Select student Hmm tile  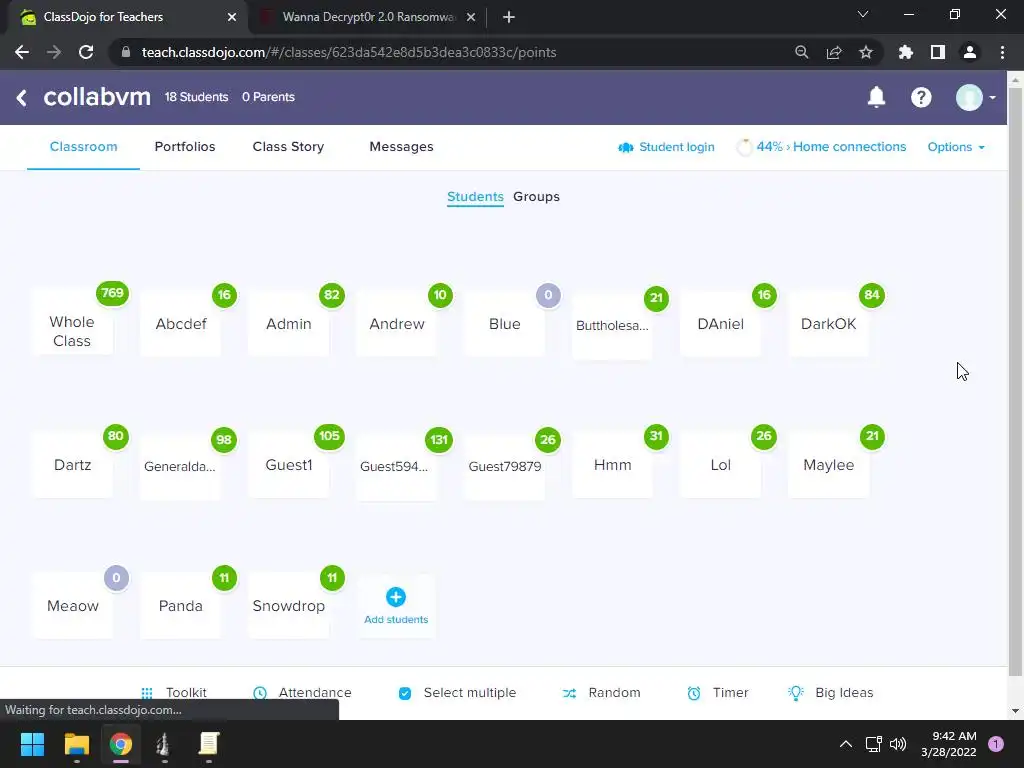(x=613, y=465)
